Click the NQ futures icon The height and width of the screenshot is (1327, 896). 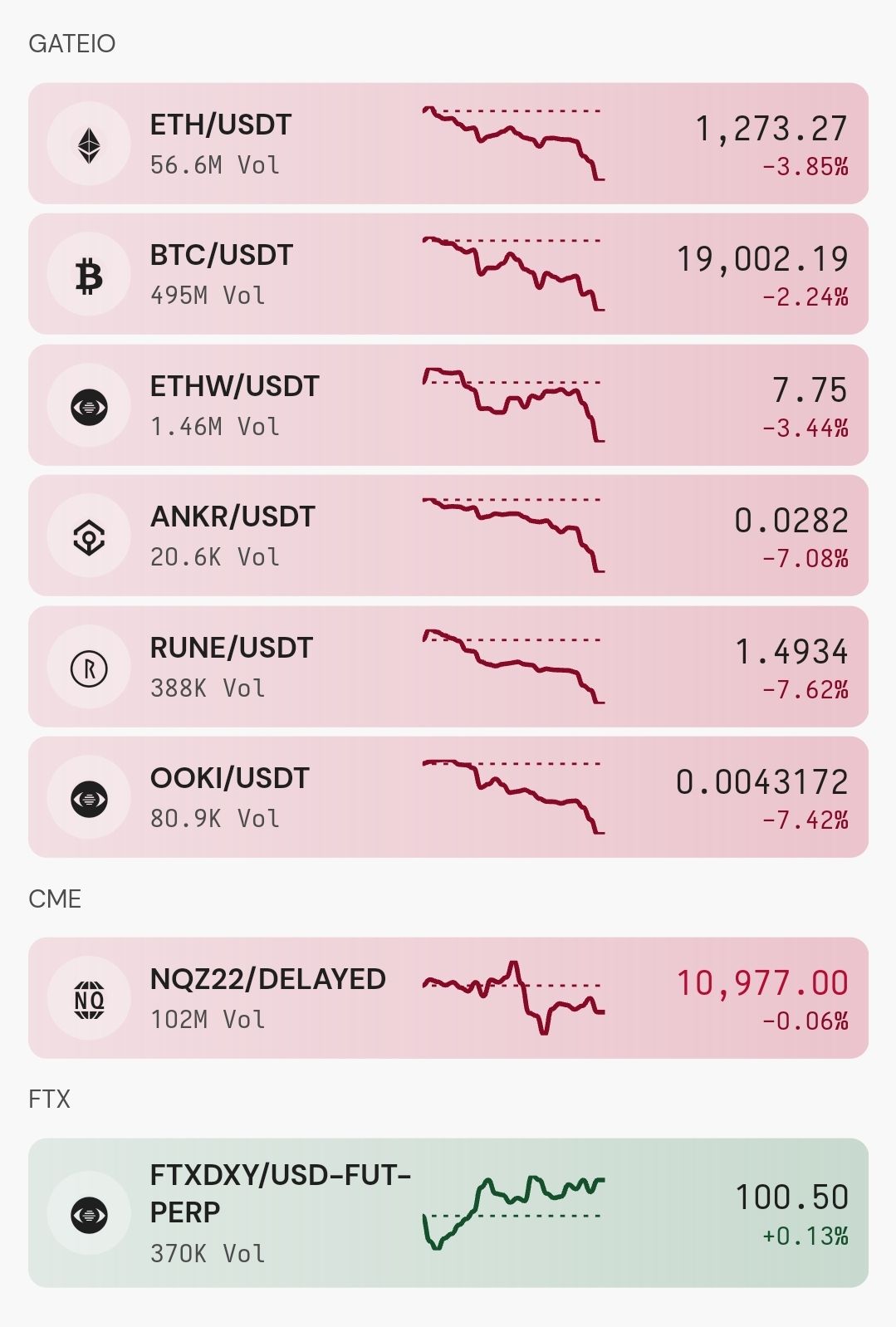coord(89,999)
